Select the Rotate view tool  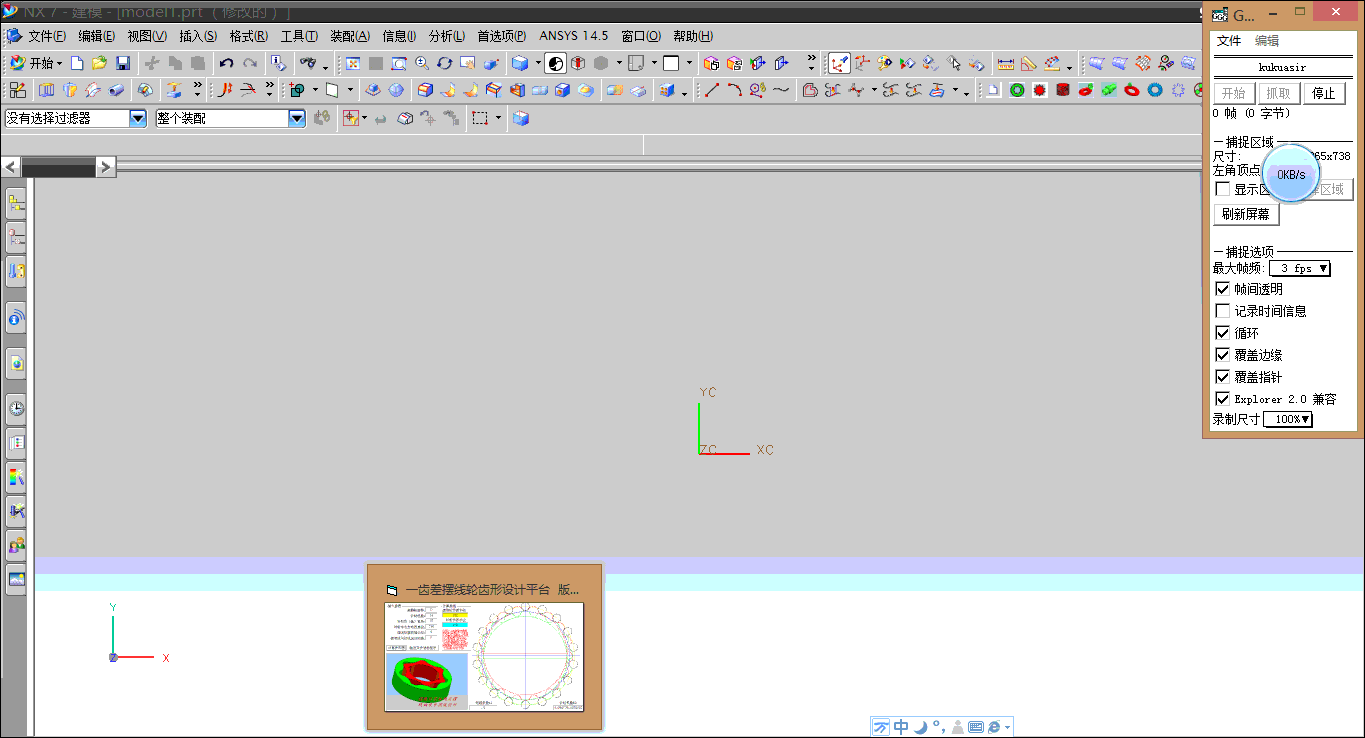445,63
